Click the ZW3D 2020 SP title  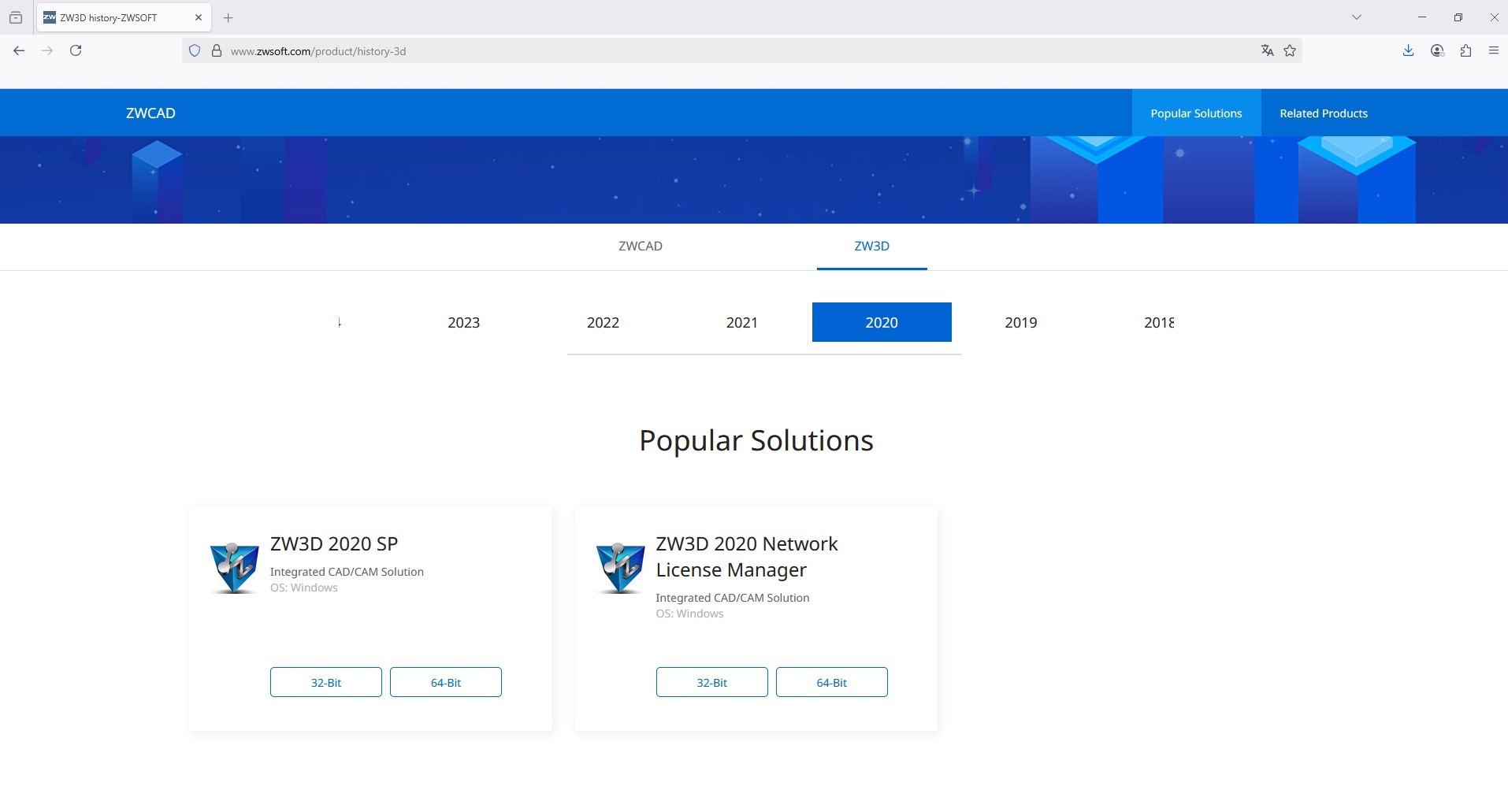point(334,543)
